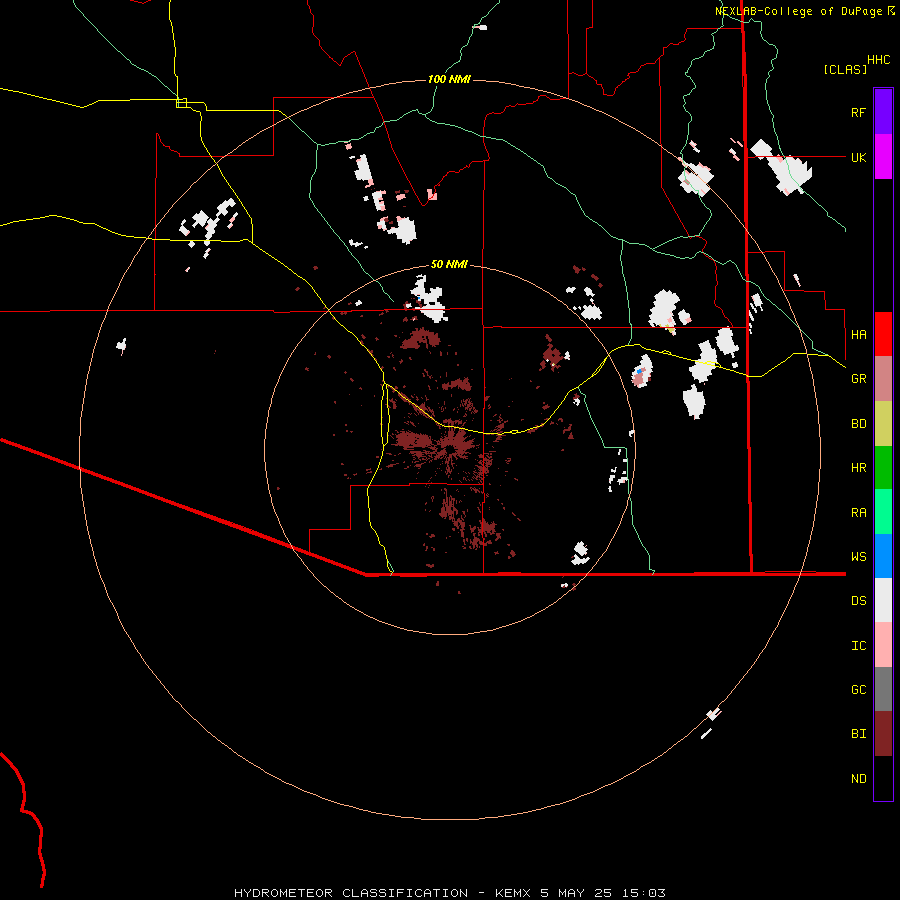Click the RF legend label
Image resolution: width=900 pixels, height=900 pixels.
858,112
